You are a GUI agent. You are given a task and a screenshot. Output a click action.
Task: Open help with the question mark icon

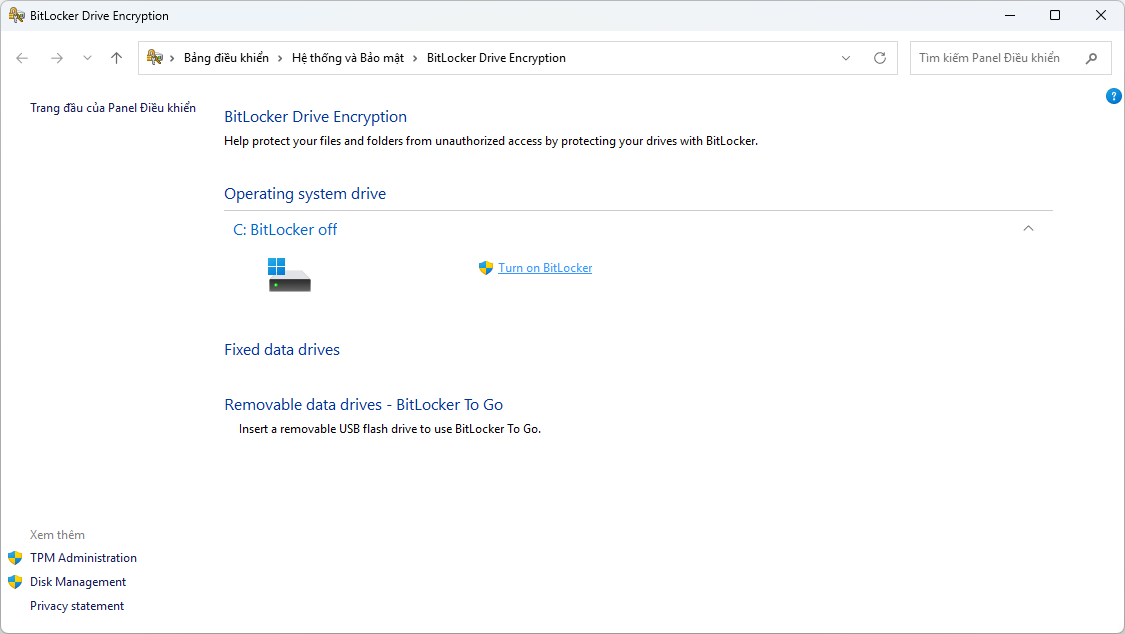pos(1114,96)
